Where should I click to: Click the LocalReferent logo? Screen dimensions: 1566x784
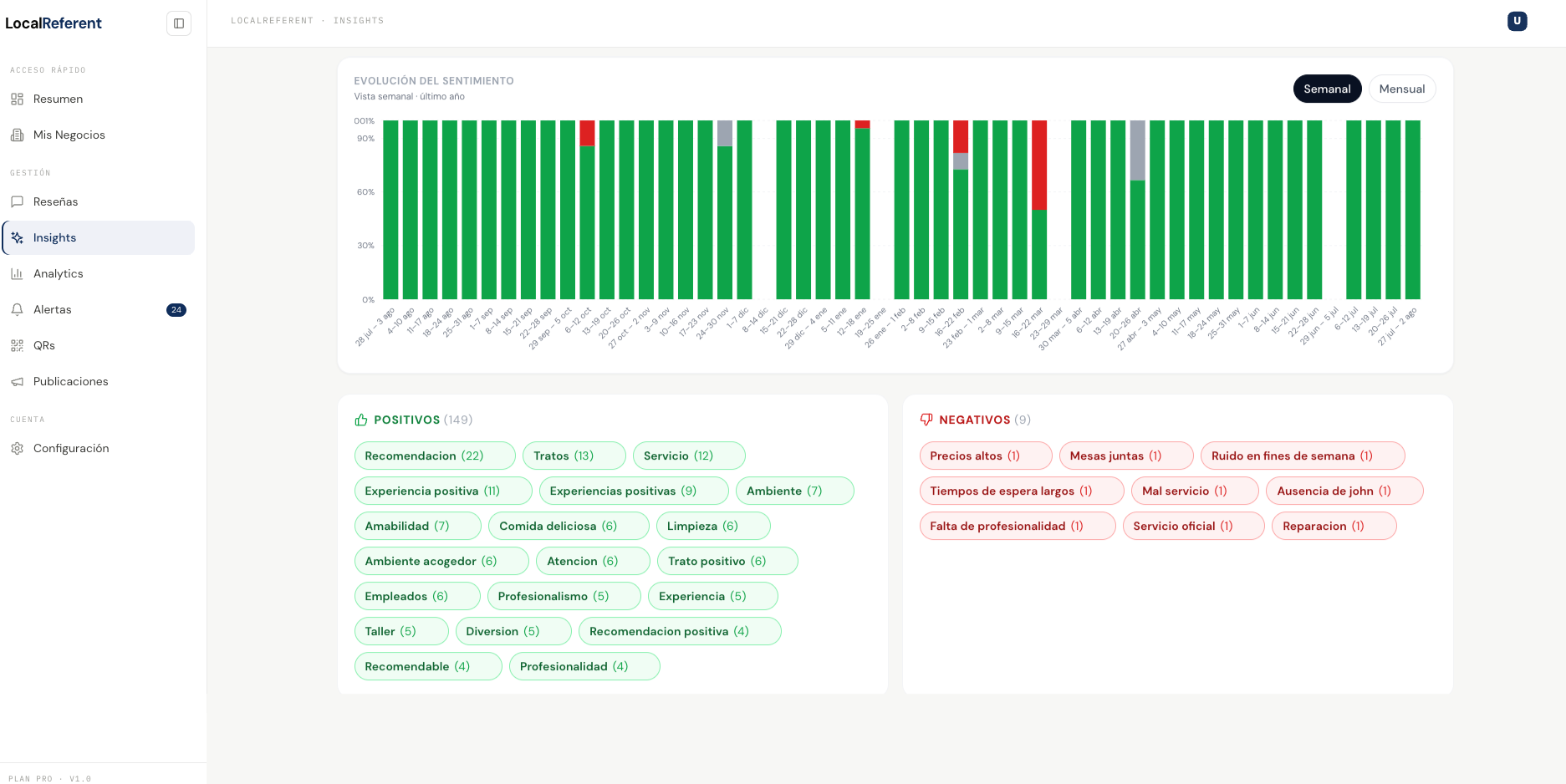(54, 23)
